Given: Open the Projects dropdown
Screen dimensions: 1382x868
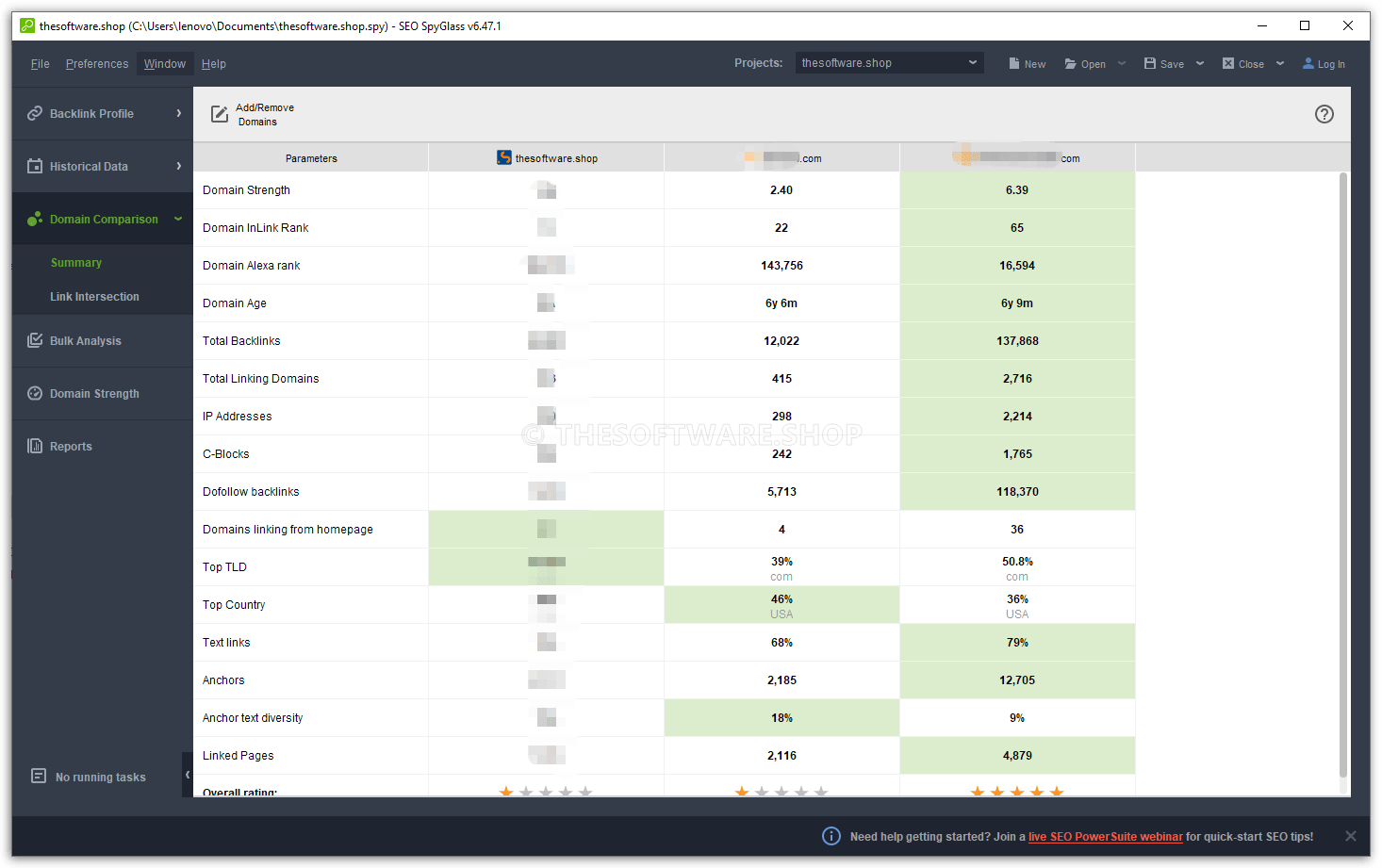Looking at the screenshot, I should [x=889, y=63].
